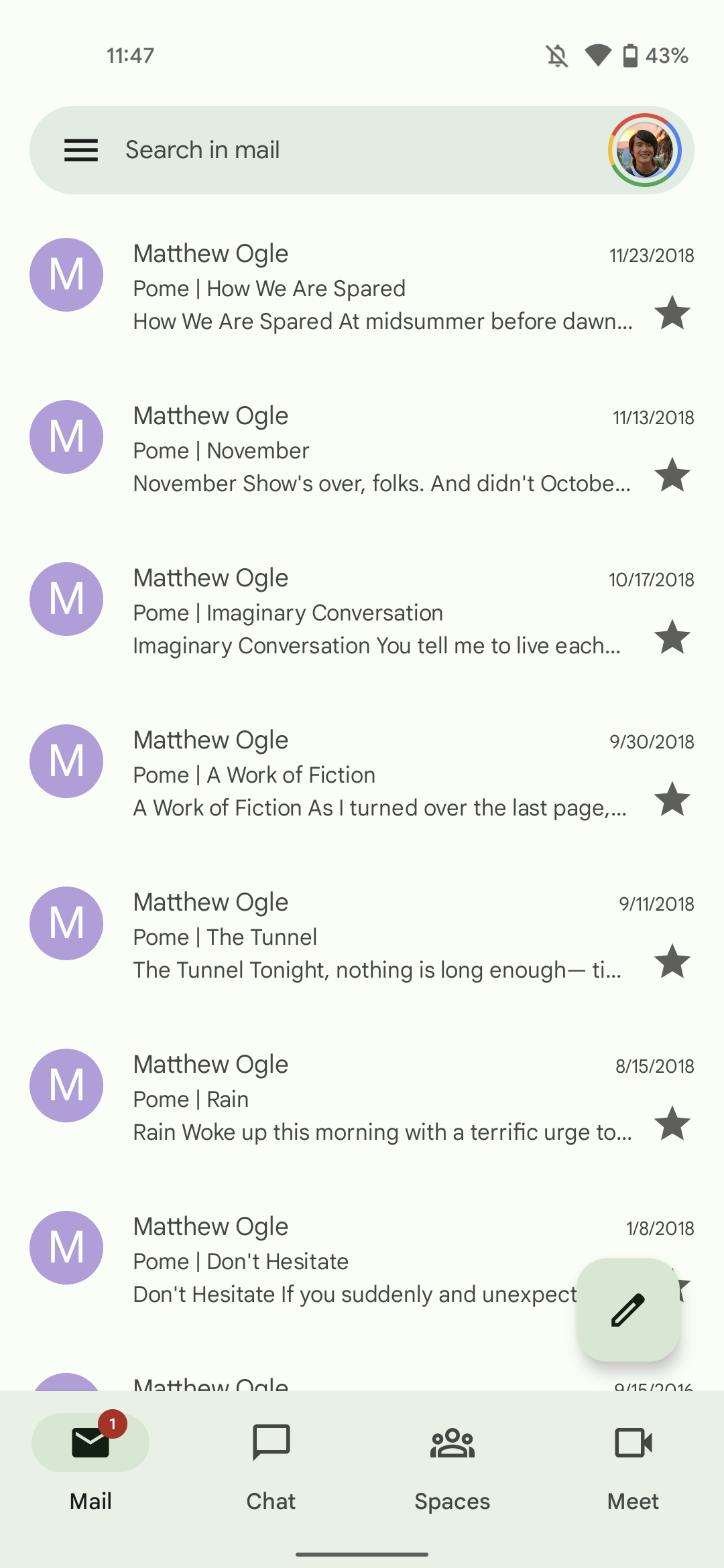724x1568 pixels.
Task: Tap the account profile picture
Action: point(645,150)
